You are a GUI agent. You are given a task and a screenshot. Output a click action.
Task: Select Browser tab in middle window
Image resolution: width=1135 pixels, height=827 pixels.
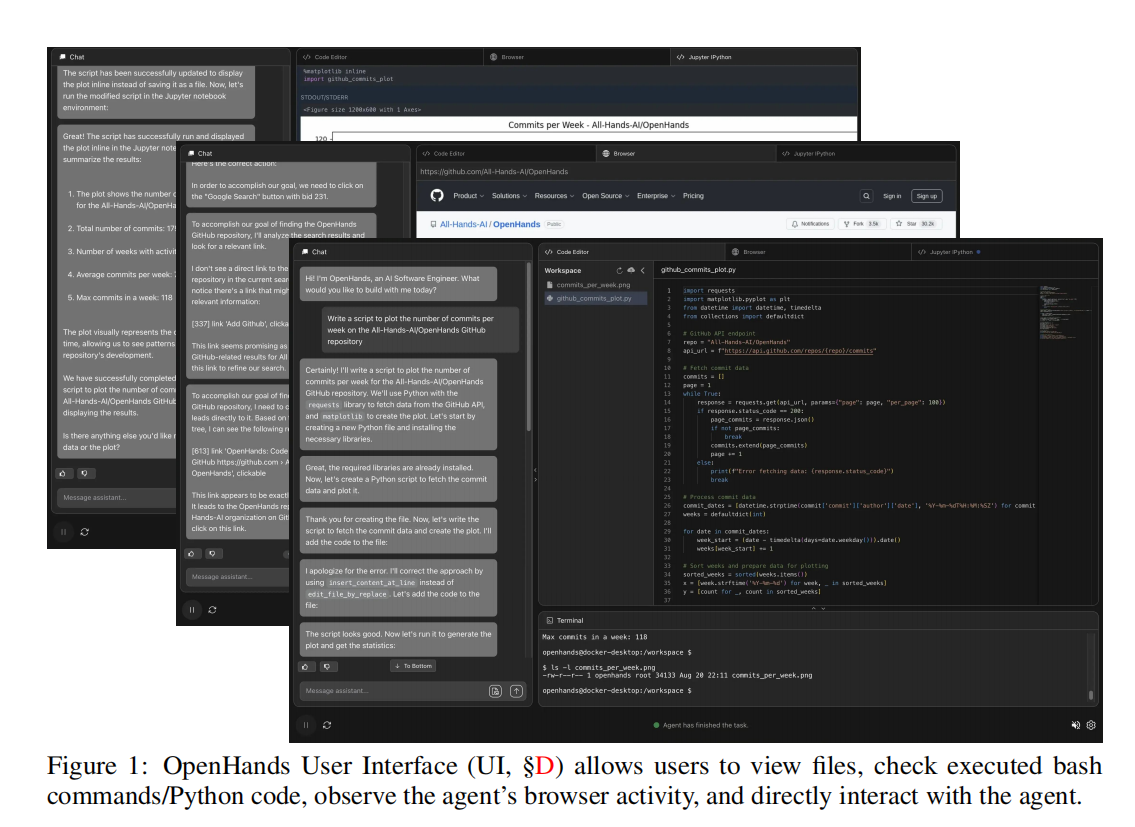pos(619,154)
